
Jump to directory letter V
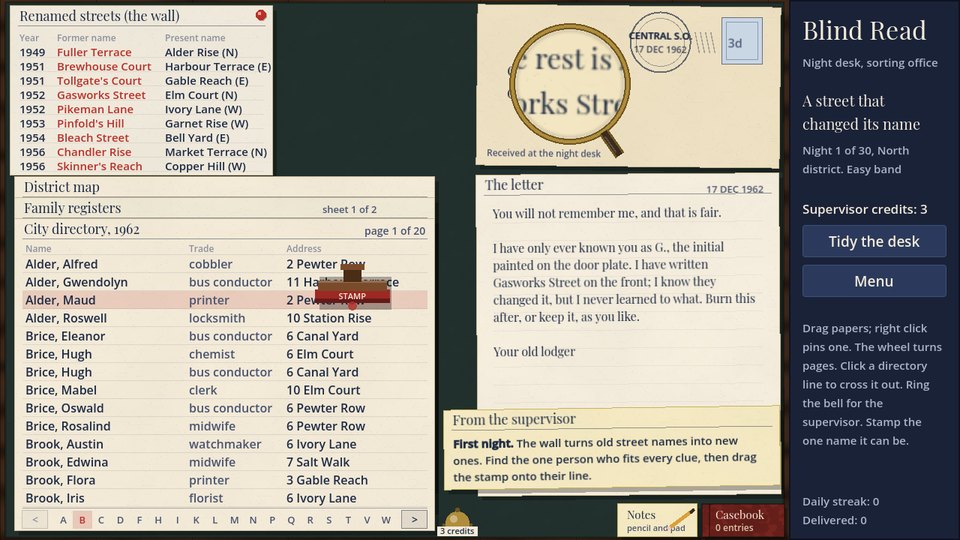point(367,520)
